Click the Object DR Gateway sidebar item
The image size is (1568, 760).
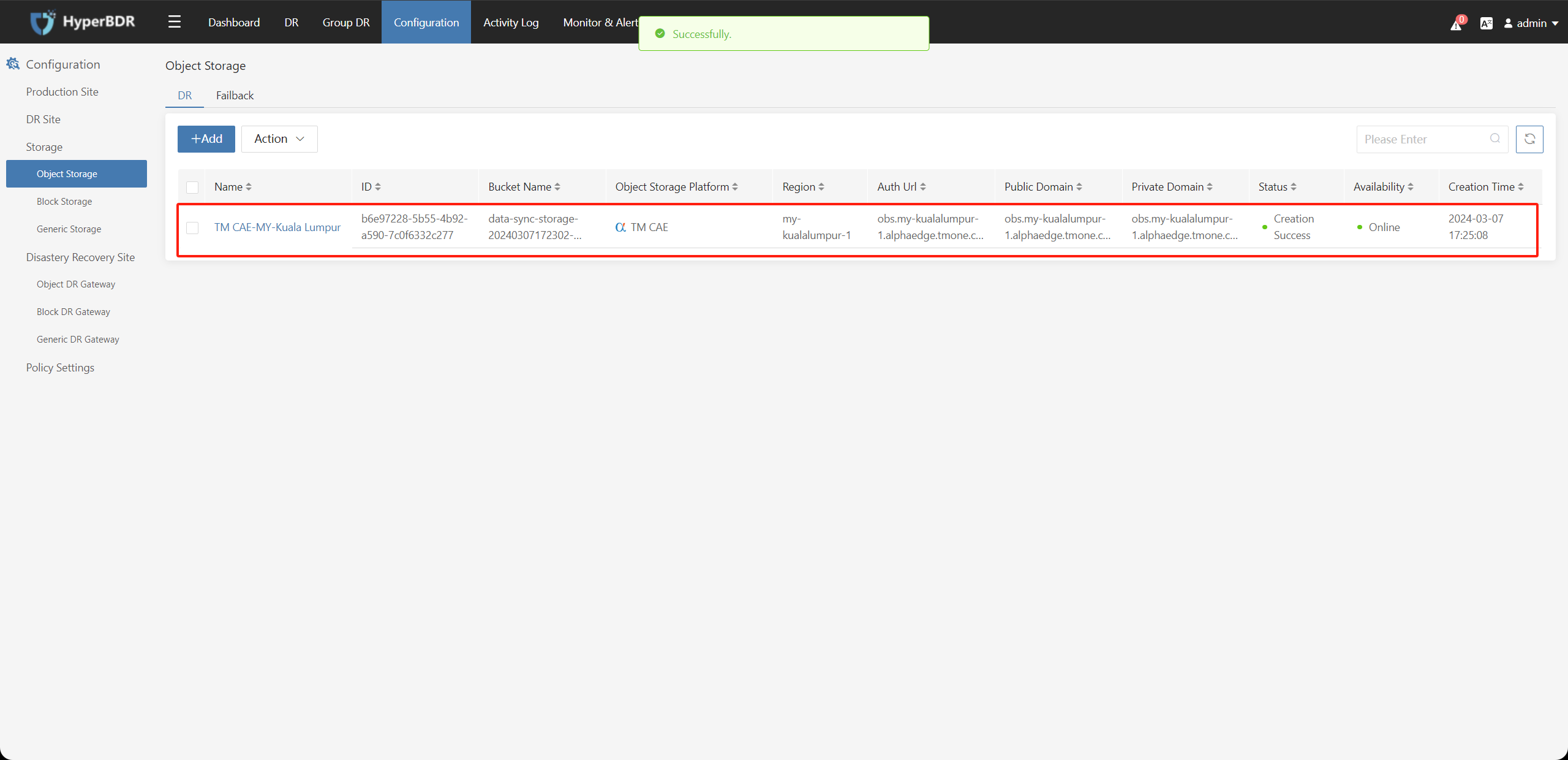[x=75, y=284]
